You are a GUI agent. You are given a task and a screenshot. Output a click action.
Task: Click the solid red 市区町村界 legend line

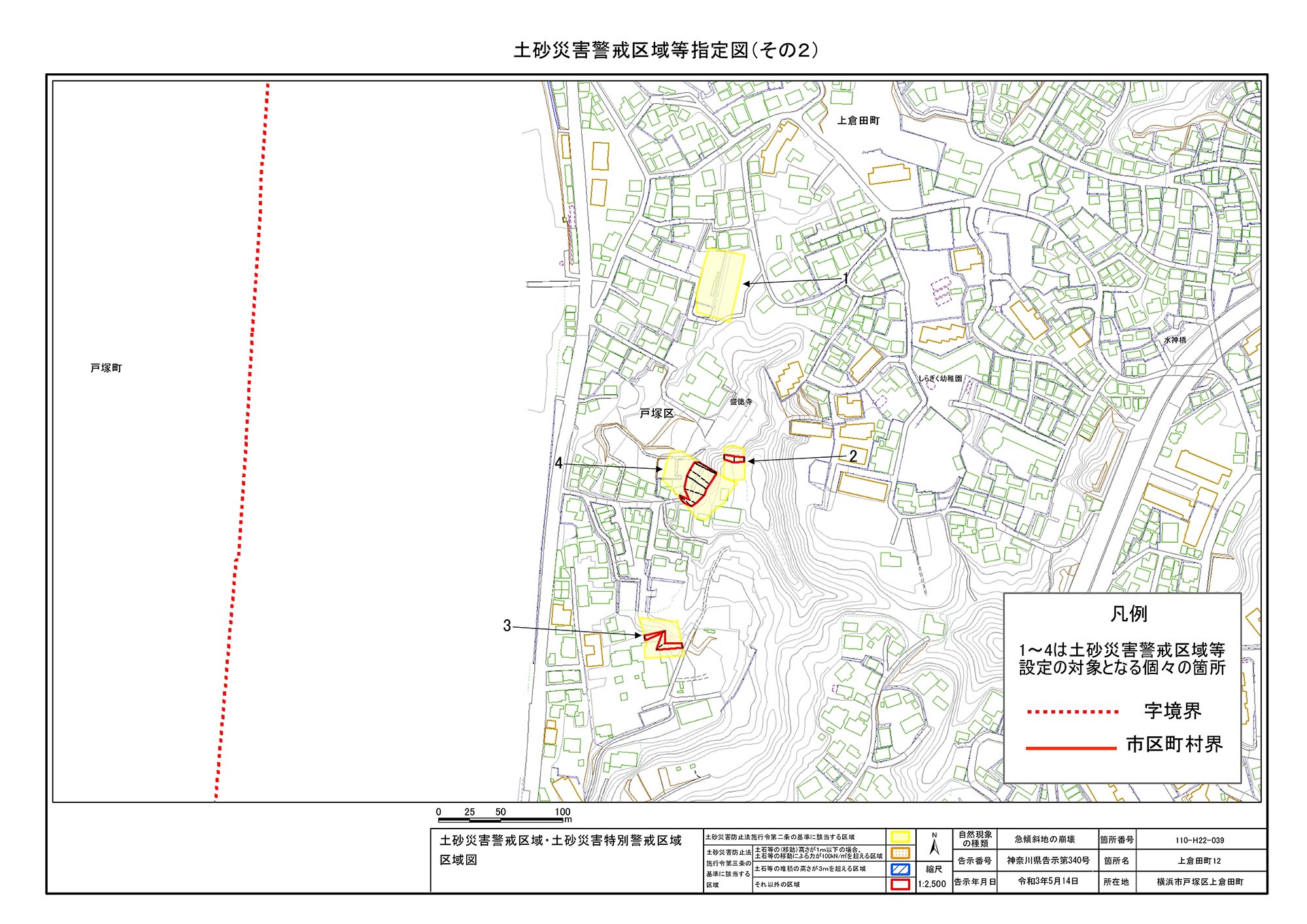point(1070,747)
